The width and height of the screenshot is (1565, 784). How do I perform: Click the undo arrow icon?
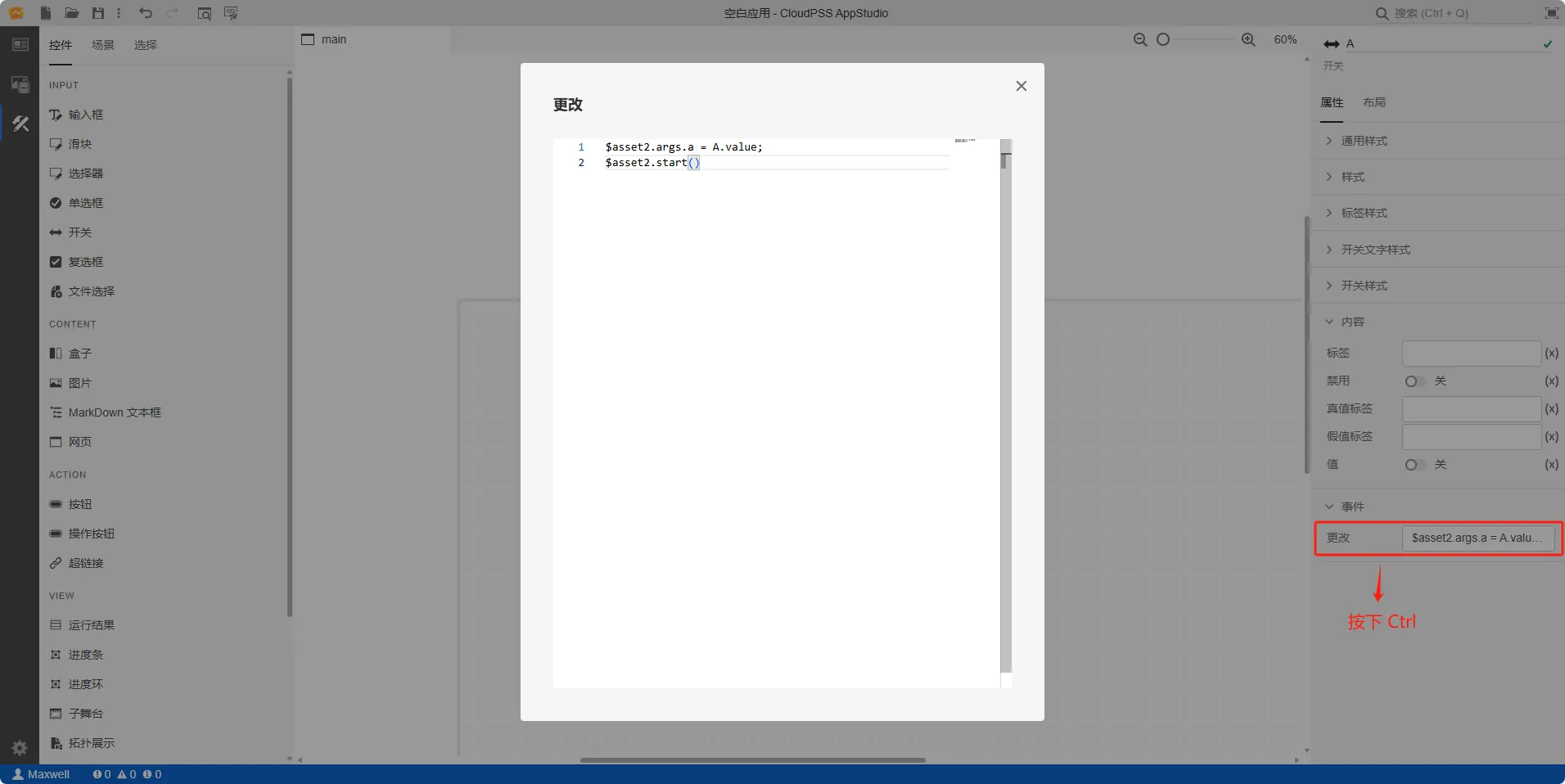146,13
